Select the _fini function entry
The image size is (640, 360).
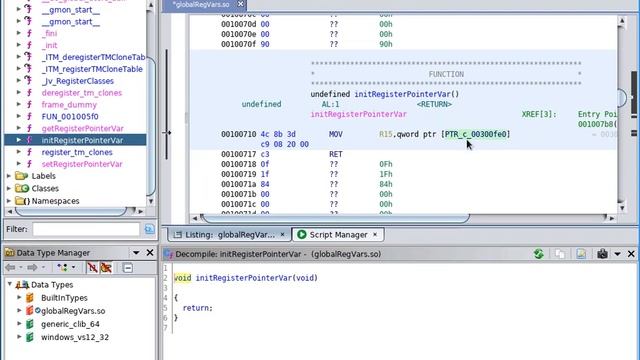click(49, 33)
